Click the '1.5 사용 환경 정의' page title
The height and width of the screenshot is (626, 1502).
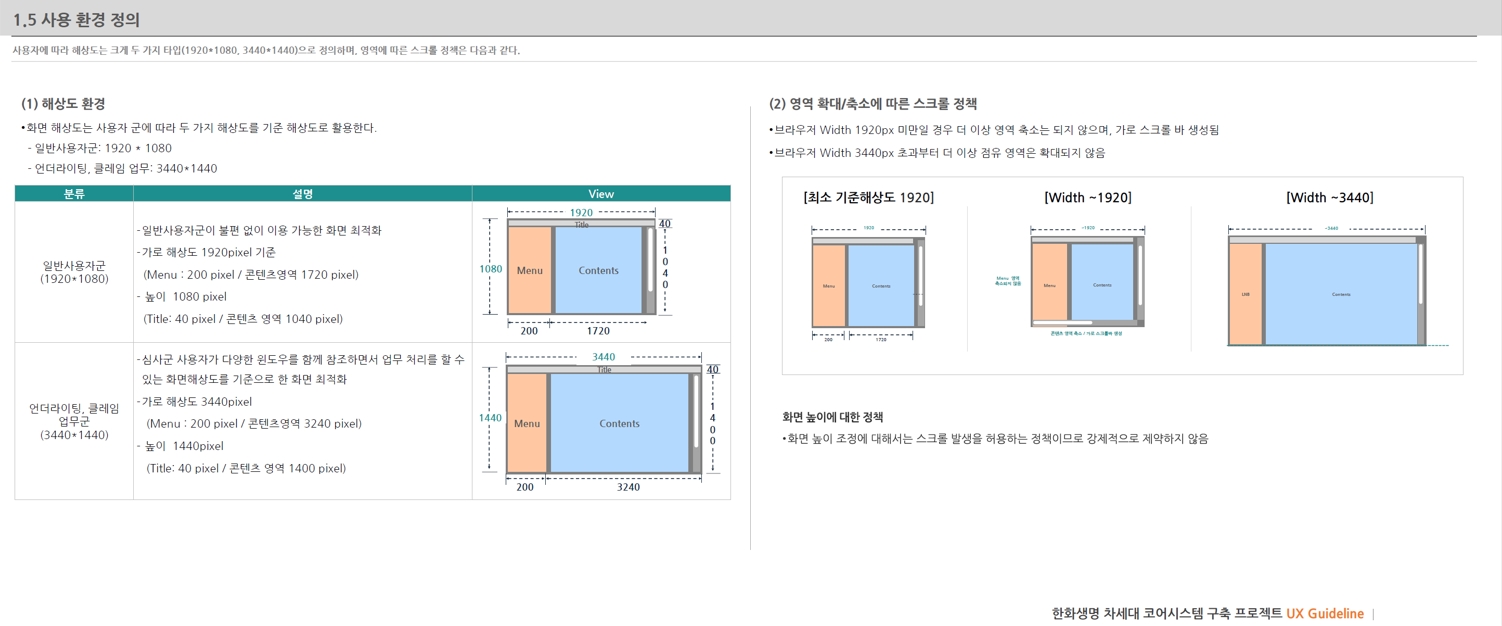76,20
